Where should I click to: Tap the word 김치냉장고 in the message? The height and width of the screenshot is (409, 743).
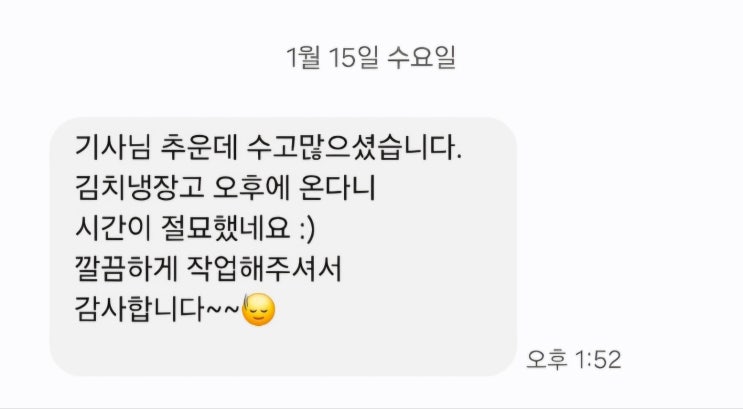(x=139, y=187)
